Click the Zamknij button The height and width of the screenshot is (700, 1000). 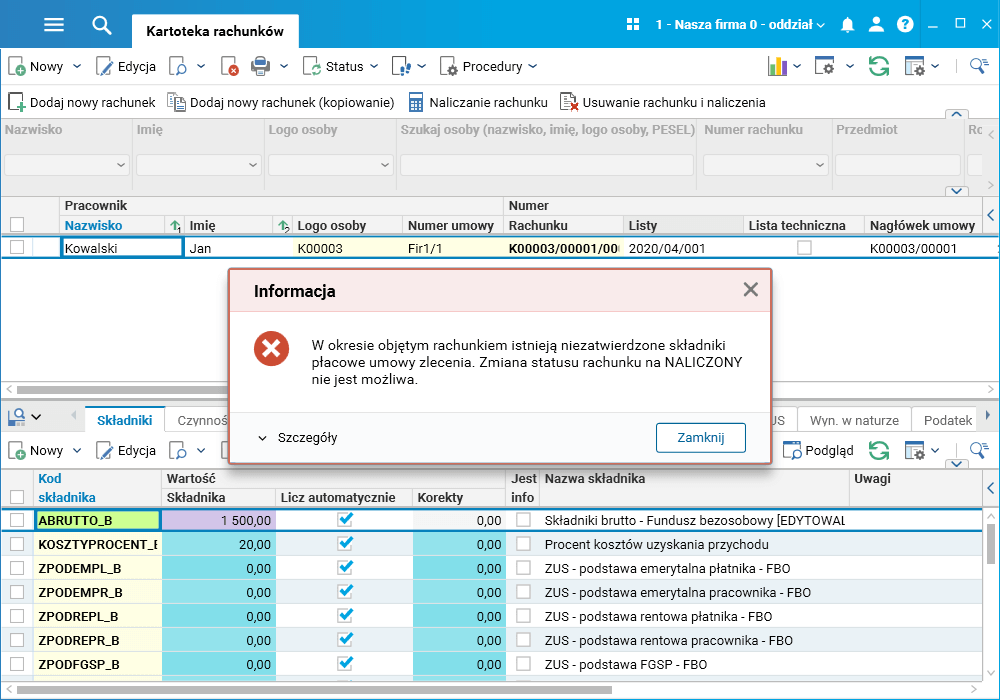coord(700,437)
